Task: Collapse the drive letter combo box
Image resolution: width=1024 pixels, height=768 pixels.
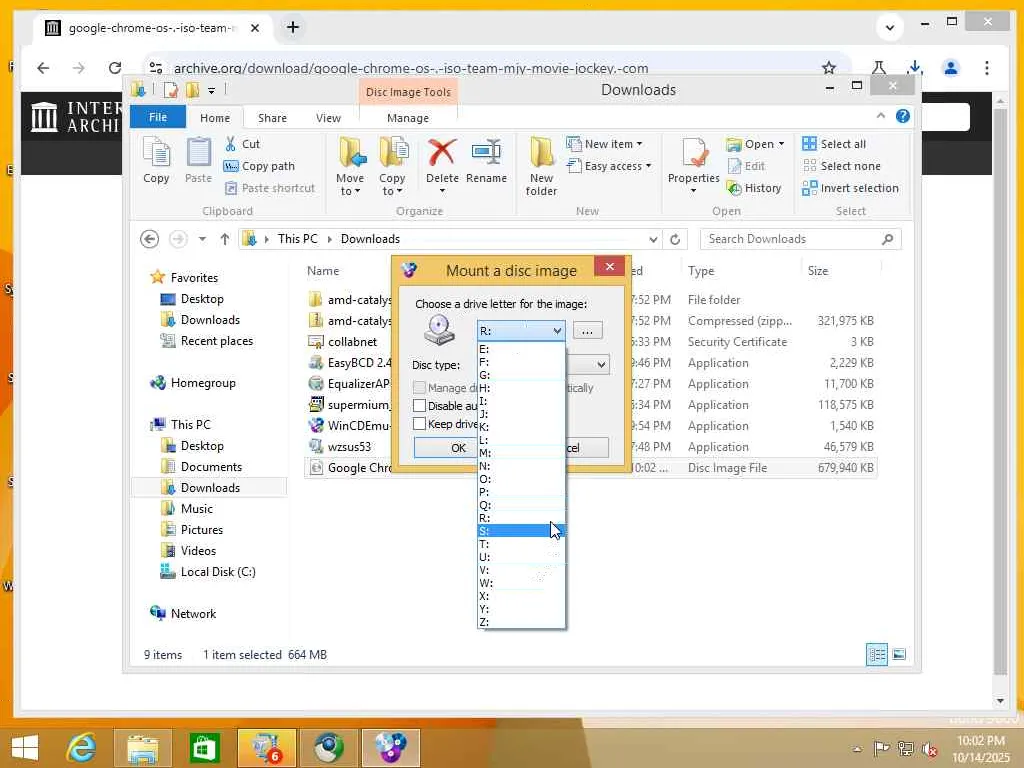Action: 557,330
